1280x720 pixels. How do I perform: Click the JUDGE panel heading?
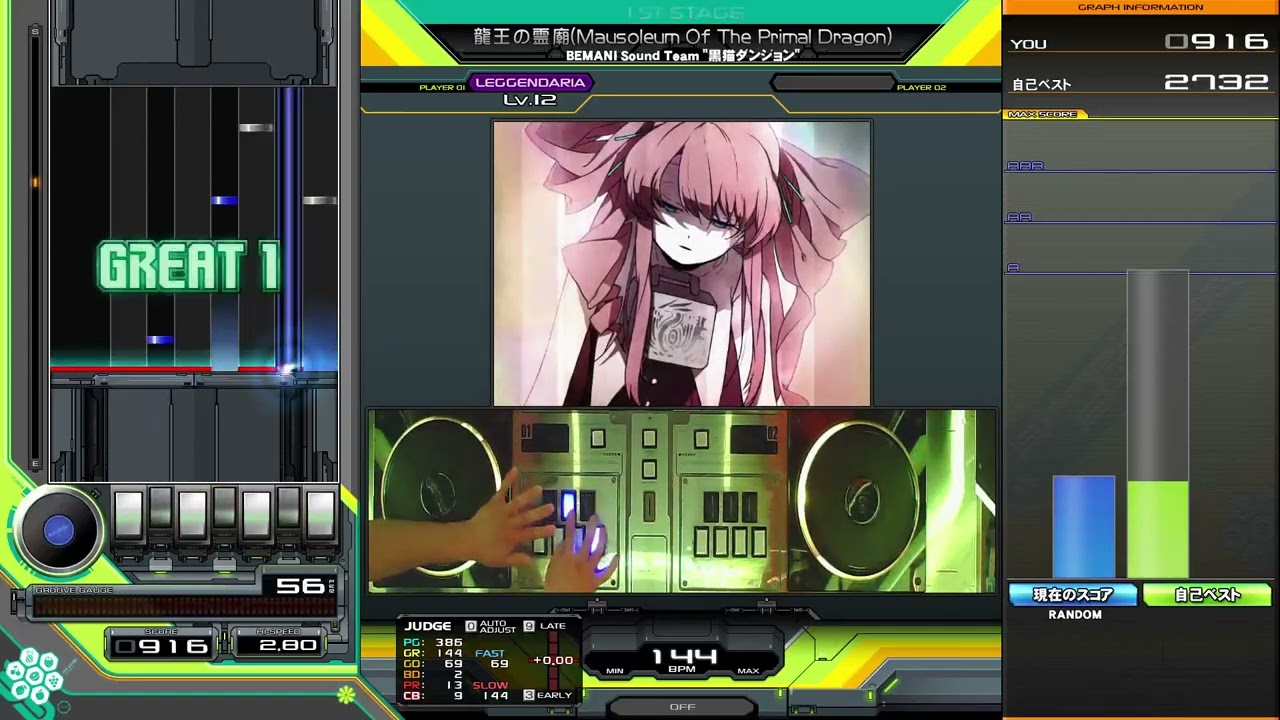(428, 626)
